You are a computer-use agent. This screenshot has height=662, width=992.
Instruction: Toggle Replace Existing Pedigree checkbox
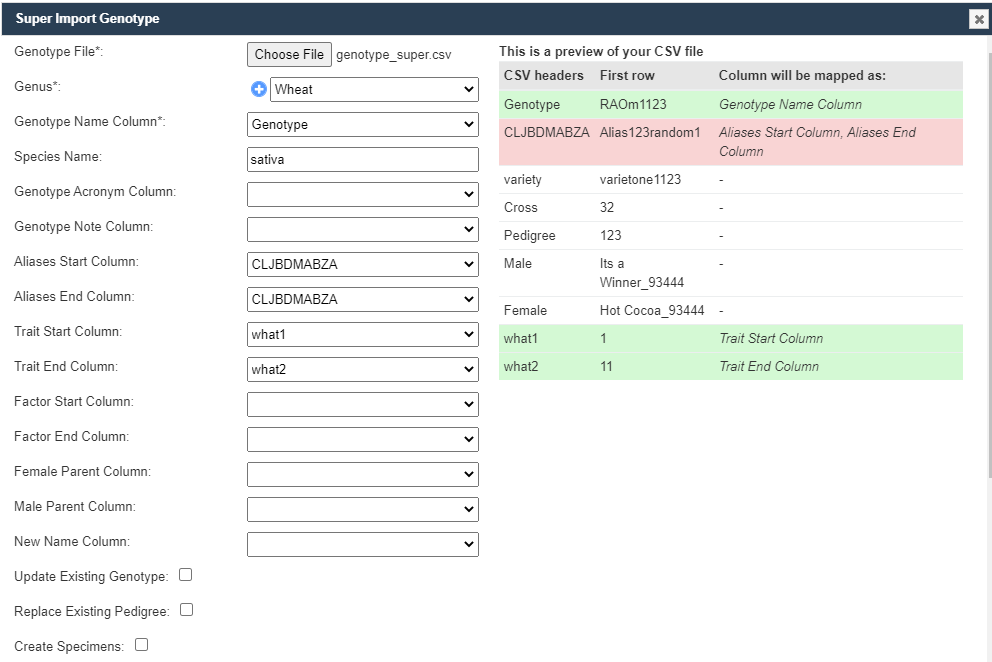point(186,610)
